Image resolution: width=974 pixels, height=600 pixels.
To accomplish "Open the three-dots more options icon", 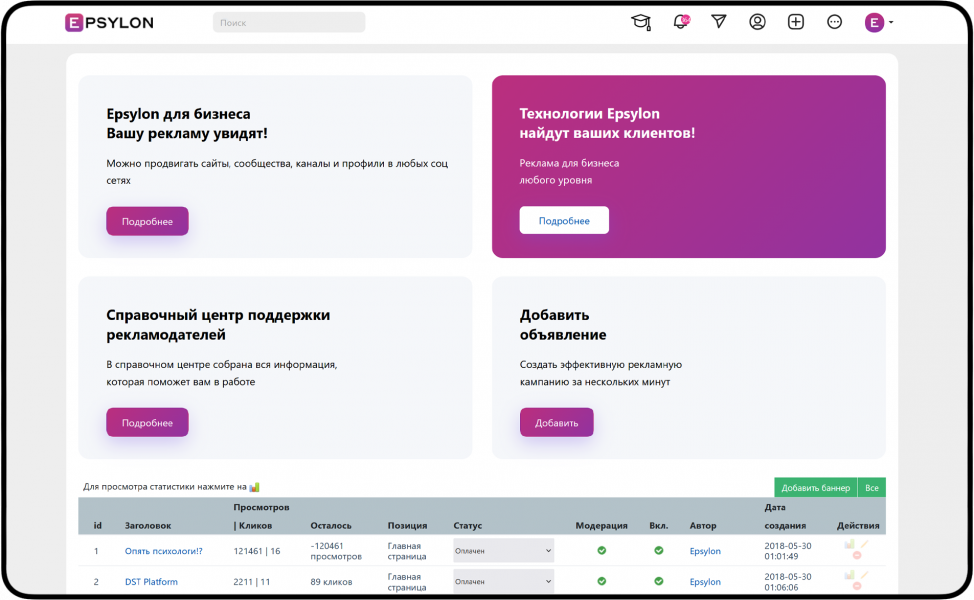I will pos(834,22).
